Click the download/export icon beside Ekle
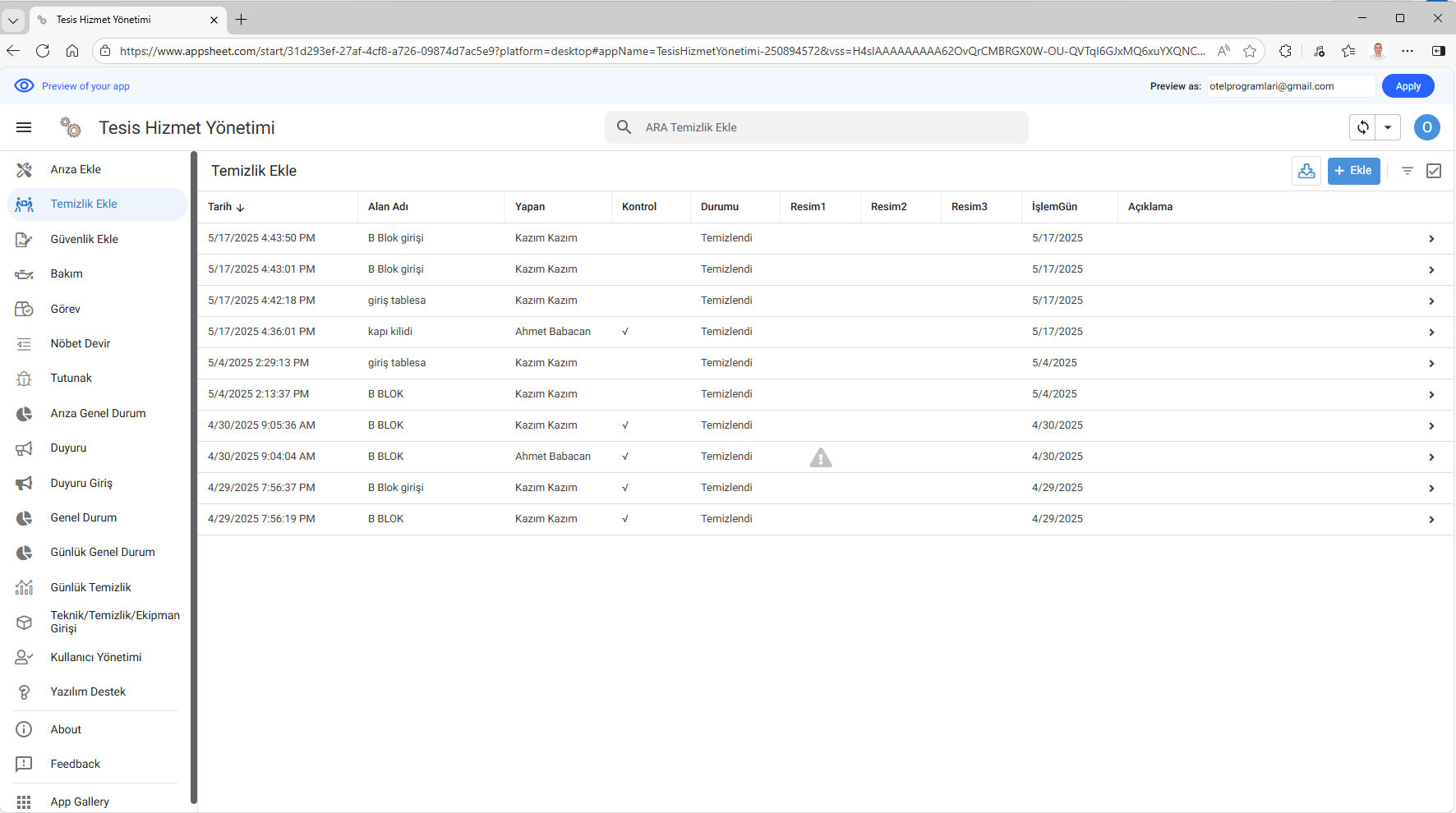1456x813 pixels. tap(1306, 171)
